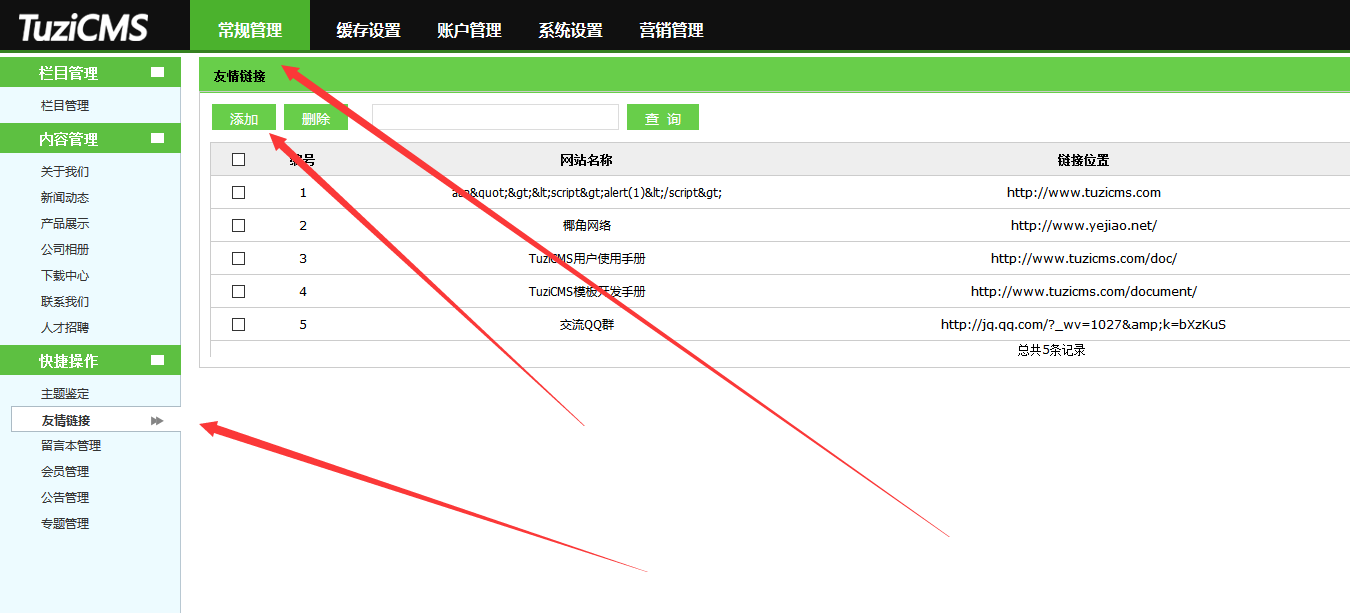Open 产品展示 in sidebar

point(65,223)
